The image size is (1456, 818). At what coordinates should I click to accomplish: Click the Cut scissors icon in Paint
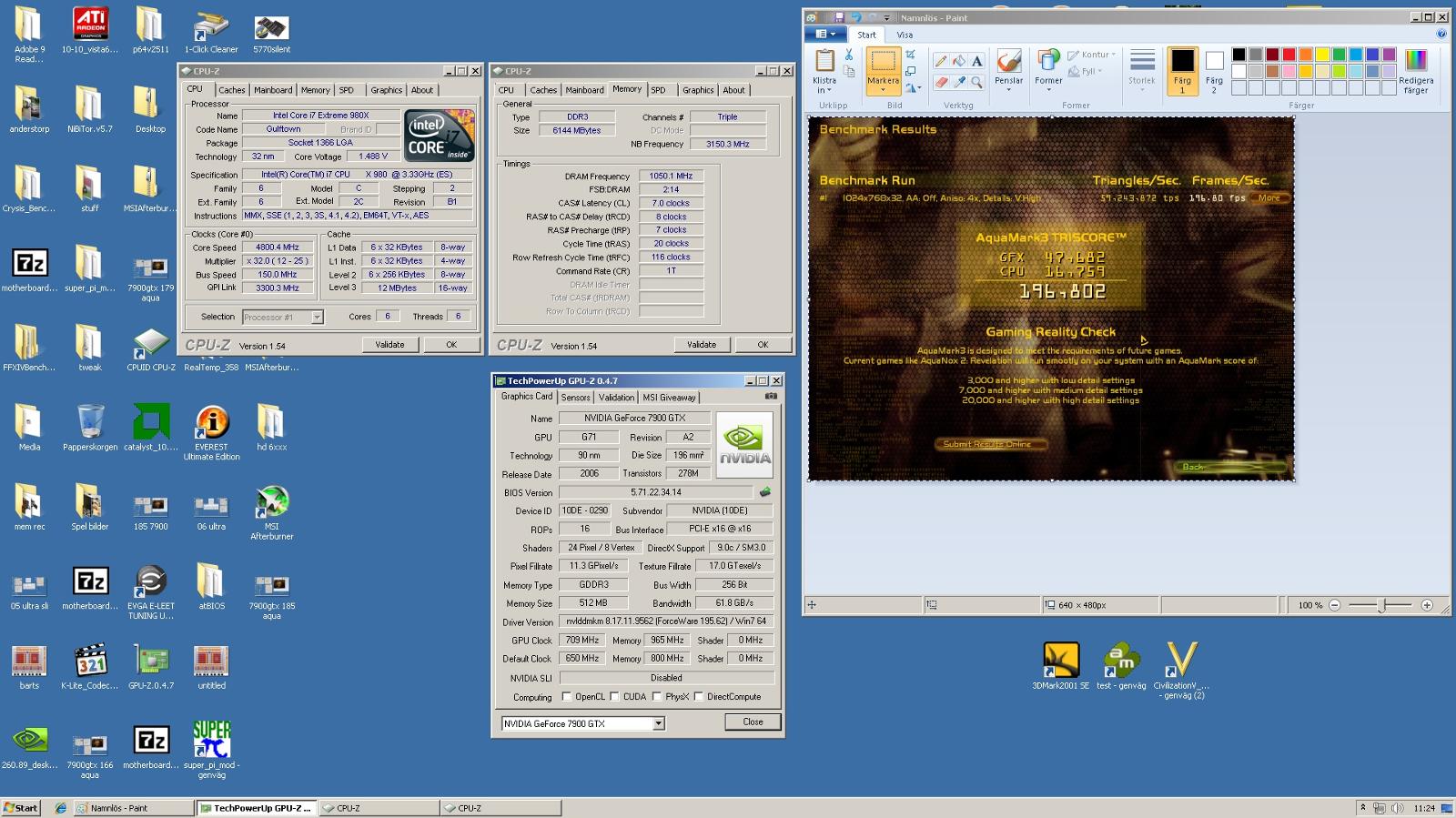[849, 55]
